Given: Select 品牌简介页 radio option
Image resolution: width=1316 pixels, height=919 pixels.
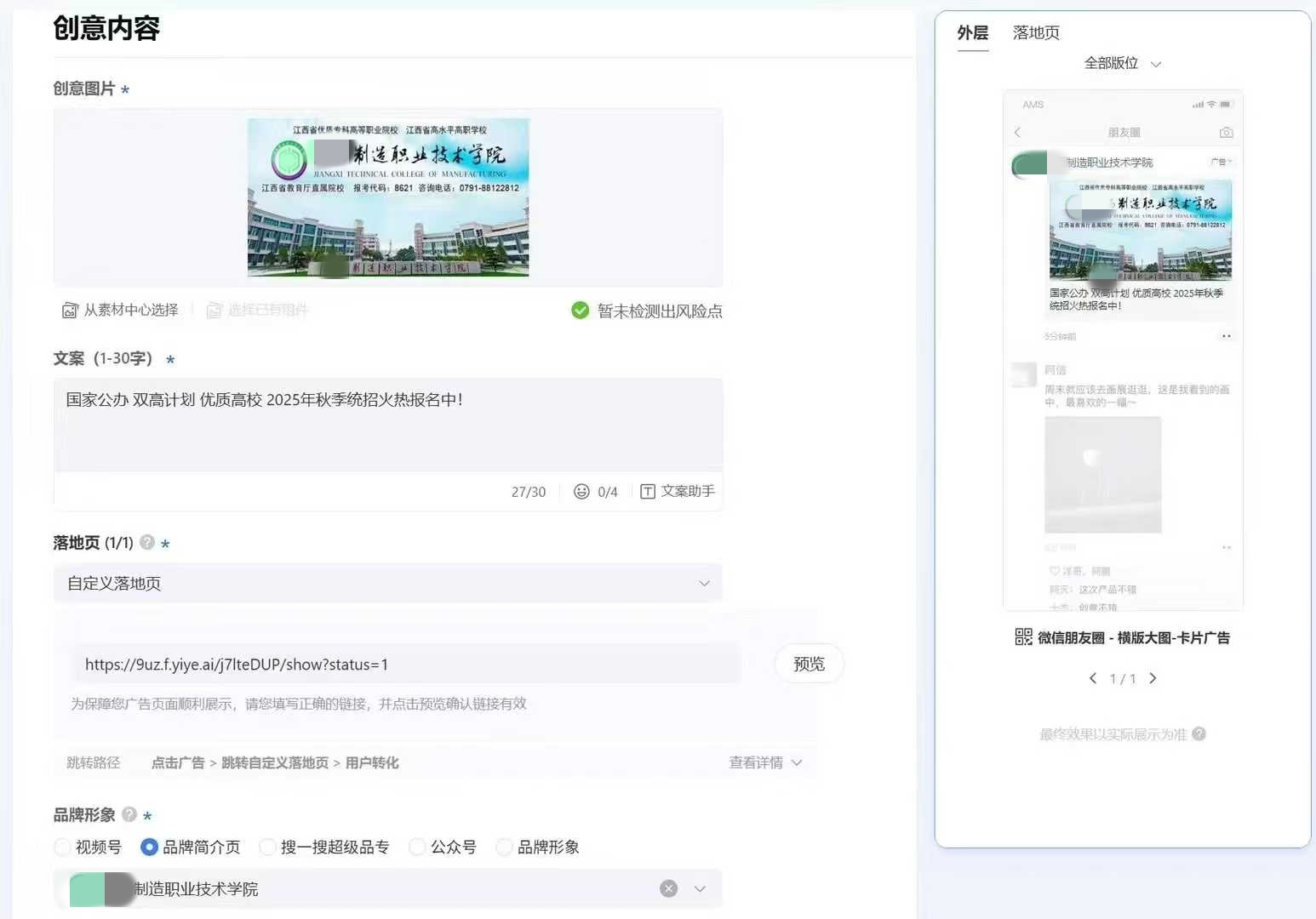Looking at the screenshot, I should coord(149,847).
